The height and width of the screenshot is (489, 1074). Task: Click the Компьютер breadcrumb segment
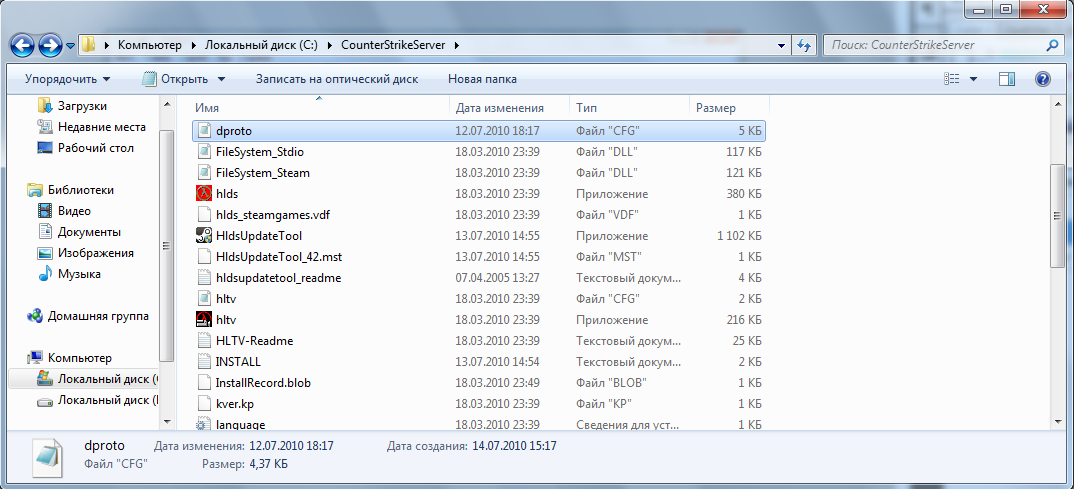click(x=150, y=45)
